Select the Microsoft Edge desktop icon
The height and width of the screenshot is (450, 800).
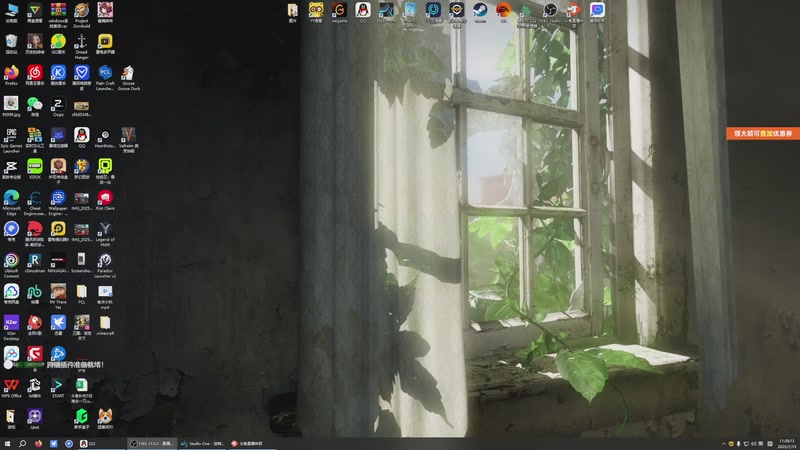pos(11,202)
